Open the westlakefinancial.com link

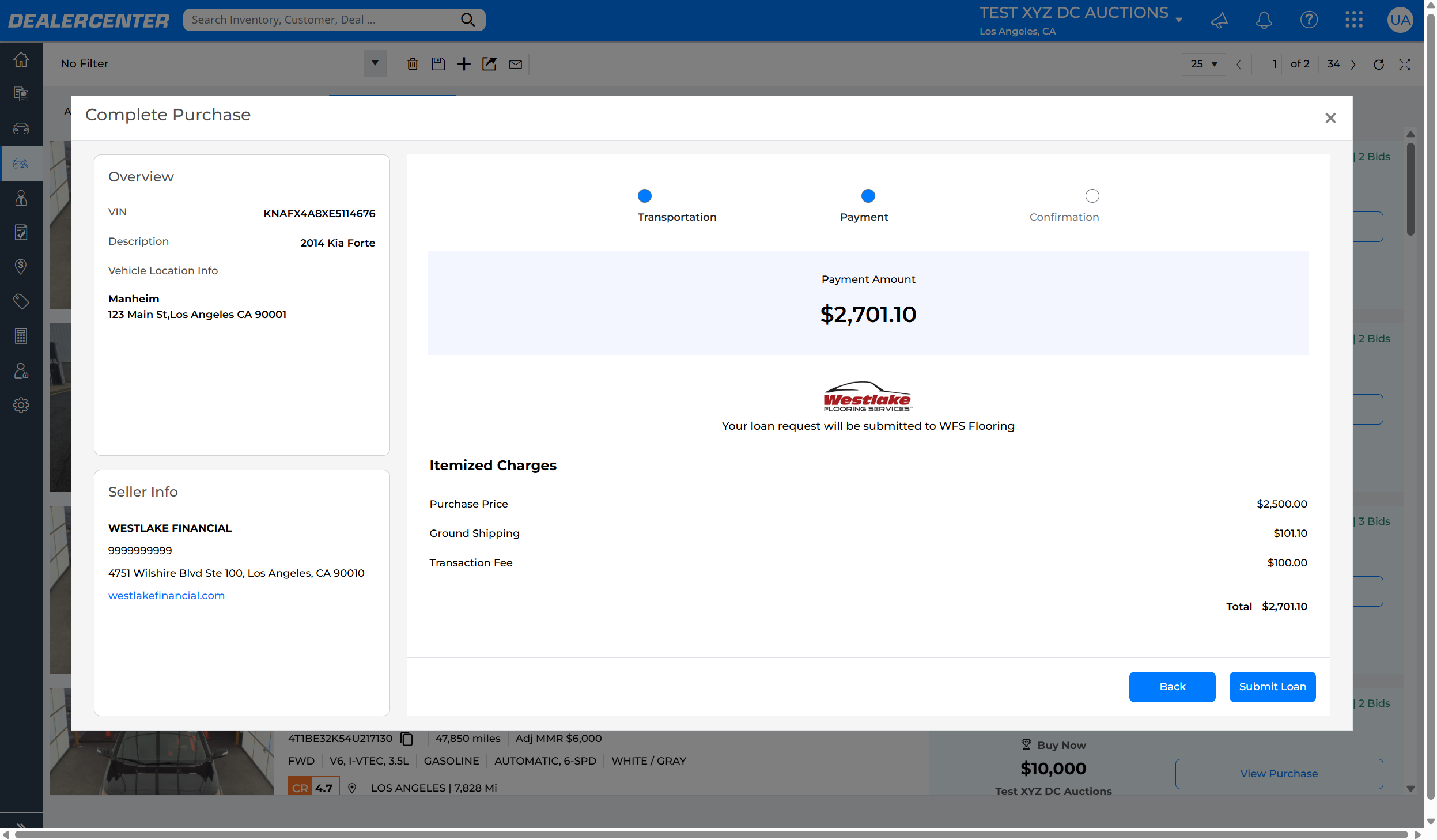(167, 596)
